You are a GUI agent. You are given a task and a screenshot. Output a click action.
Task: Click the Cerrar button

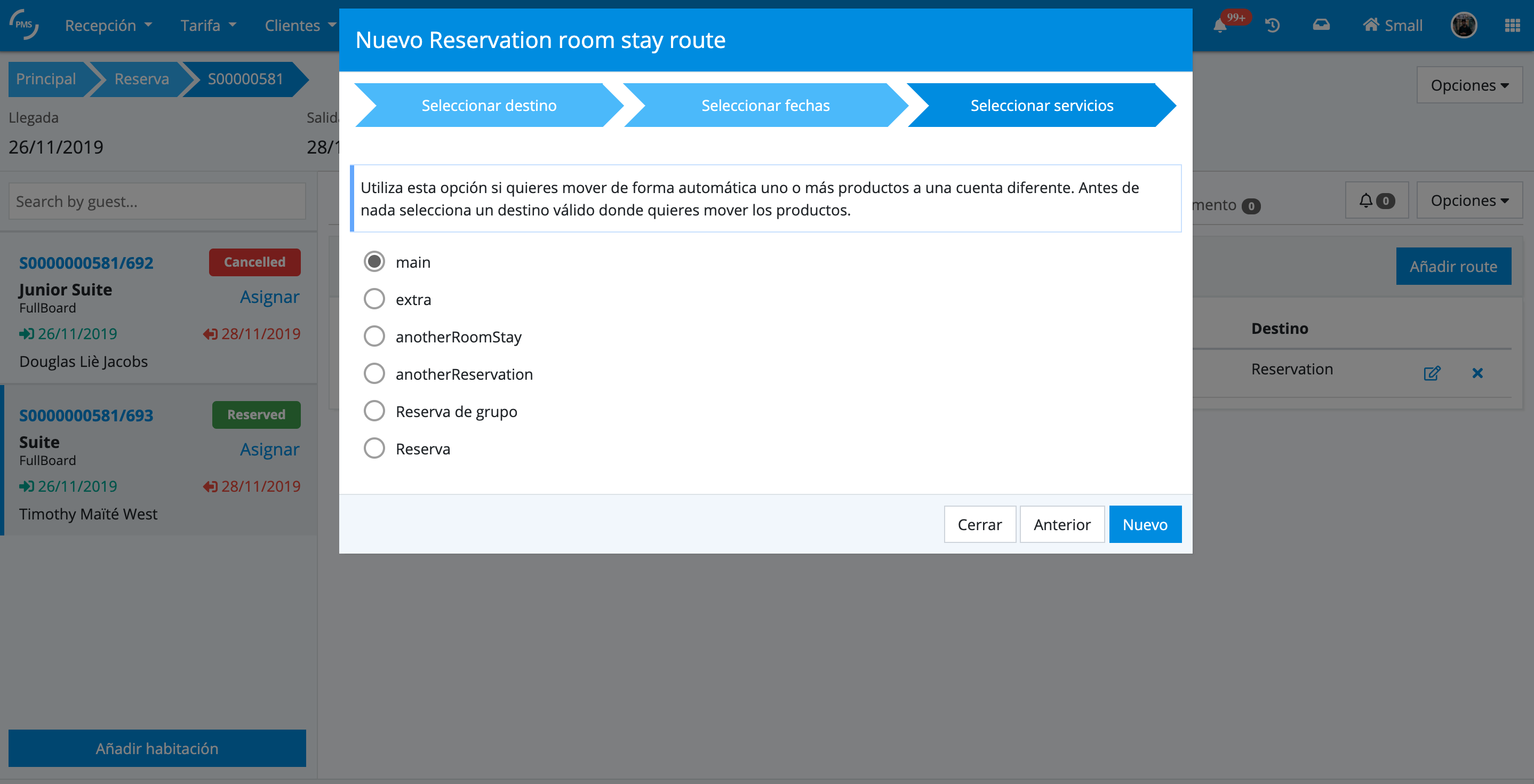[x=980, y=524]
